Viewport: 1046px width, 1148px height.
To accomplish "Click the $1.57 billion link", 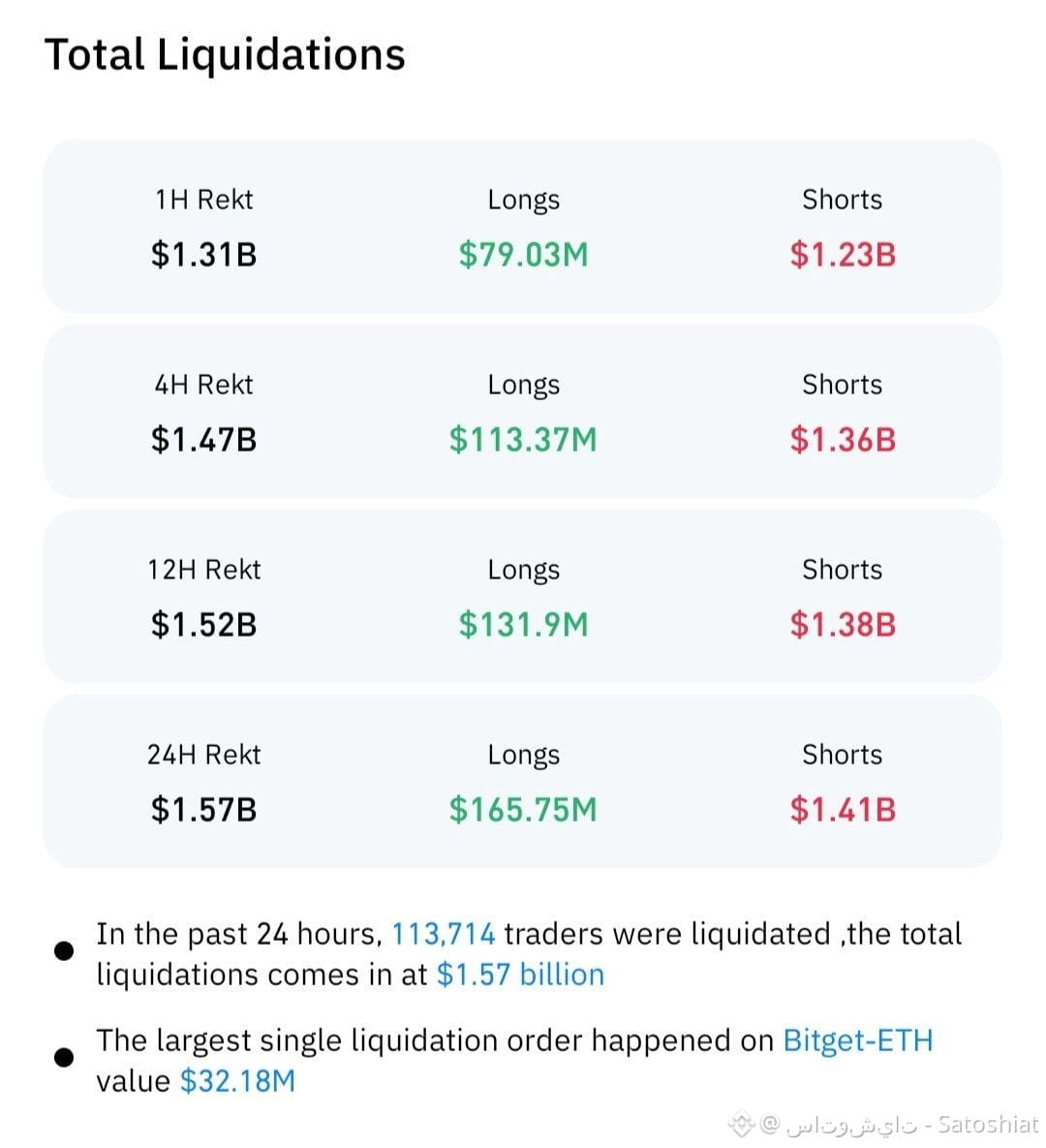I will click(520, 976).
